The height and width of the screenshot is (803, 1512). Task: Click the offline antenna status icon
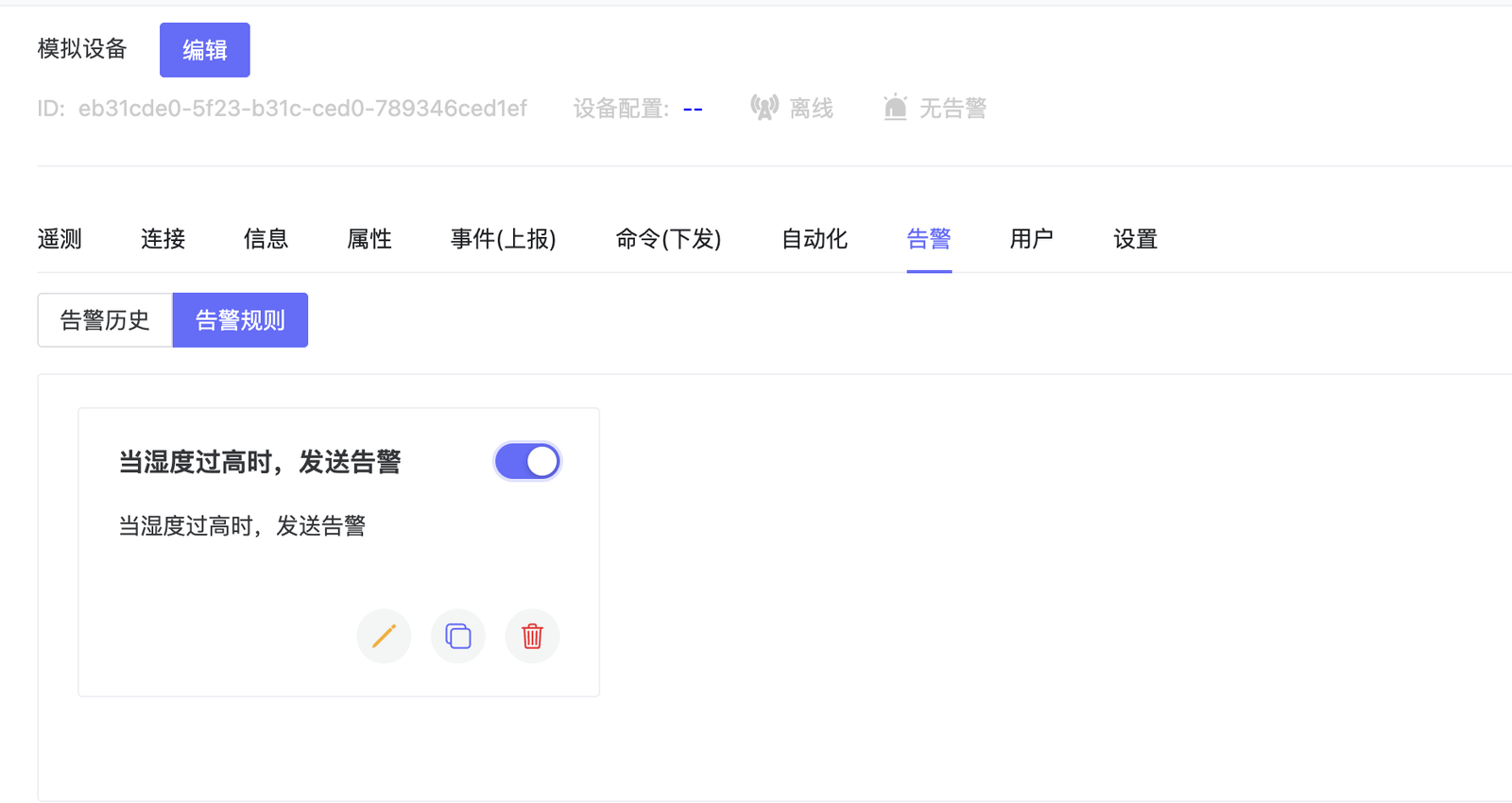tap(765, 108)
